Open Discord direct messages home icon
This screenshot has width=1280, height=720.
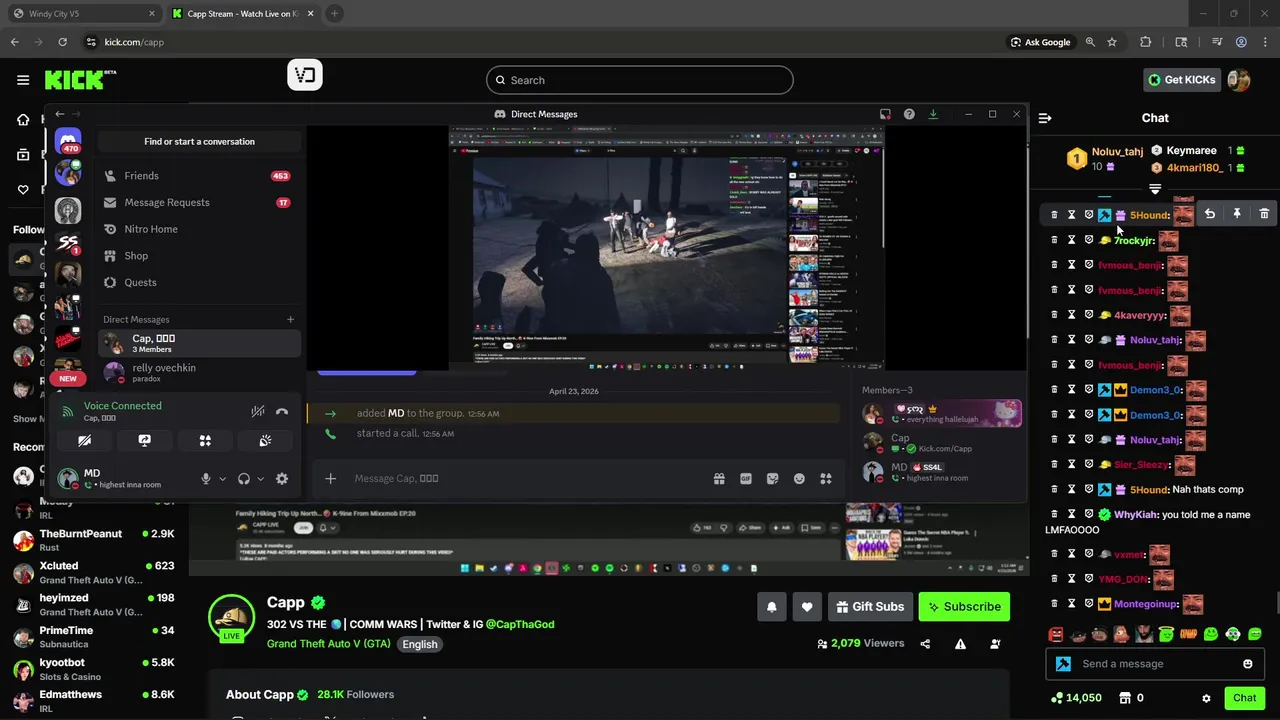pyautogui.click(x=68, y=140)
